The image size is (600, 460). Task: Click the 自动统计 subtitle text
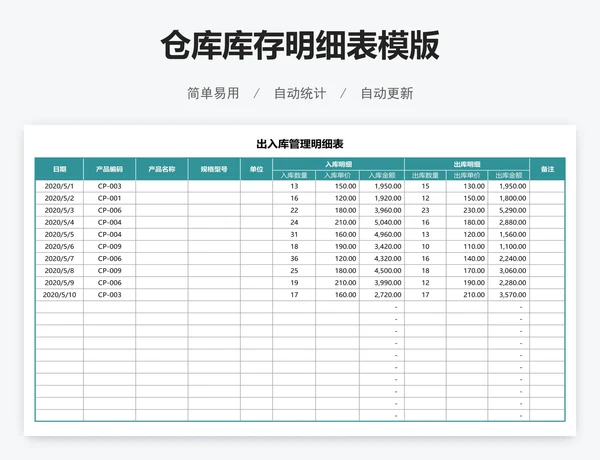pos(300,93)
